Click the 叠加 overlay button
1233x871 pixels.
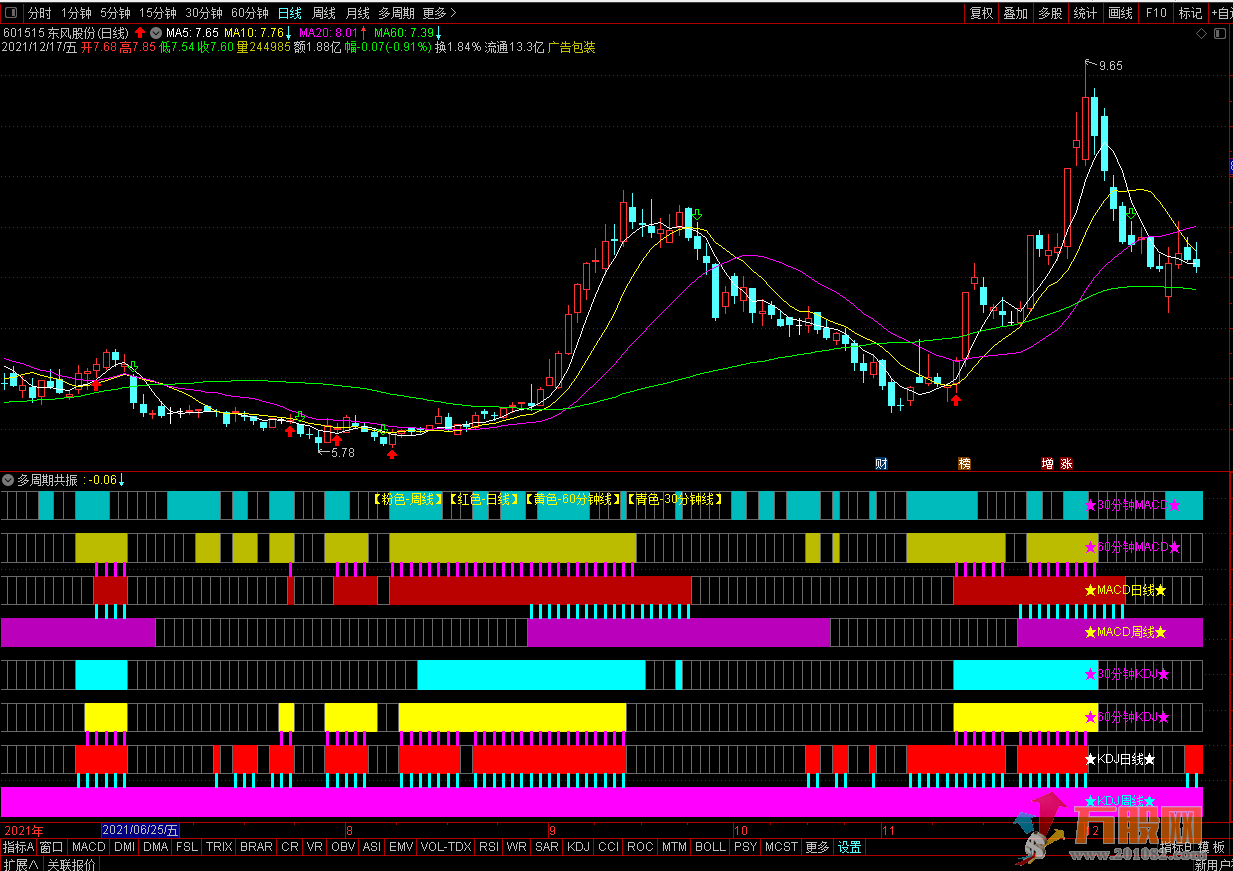click(1016, 13)
